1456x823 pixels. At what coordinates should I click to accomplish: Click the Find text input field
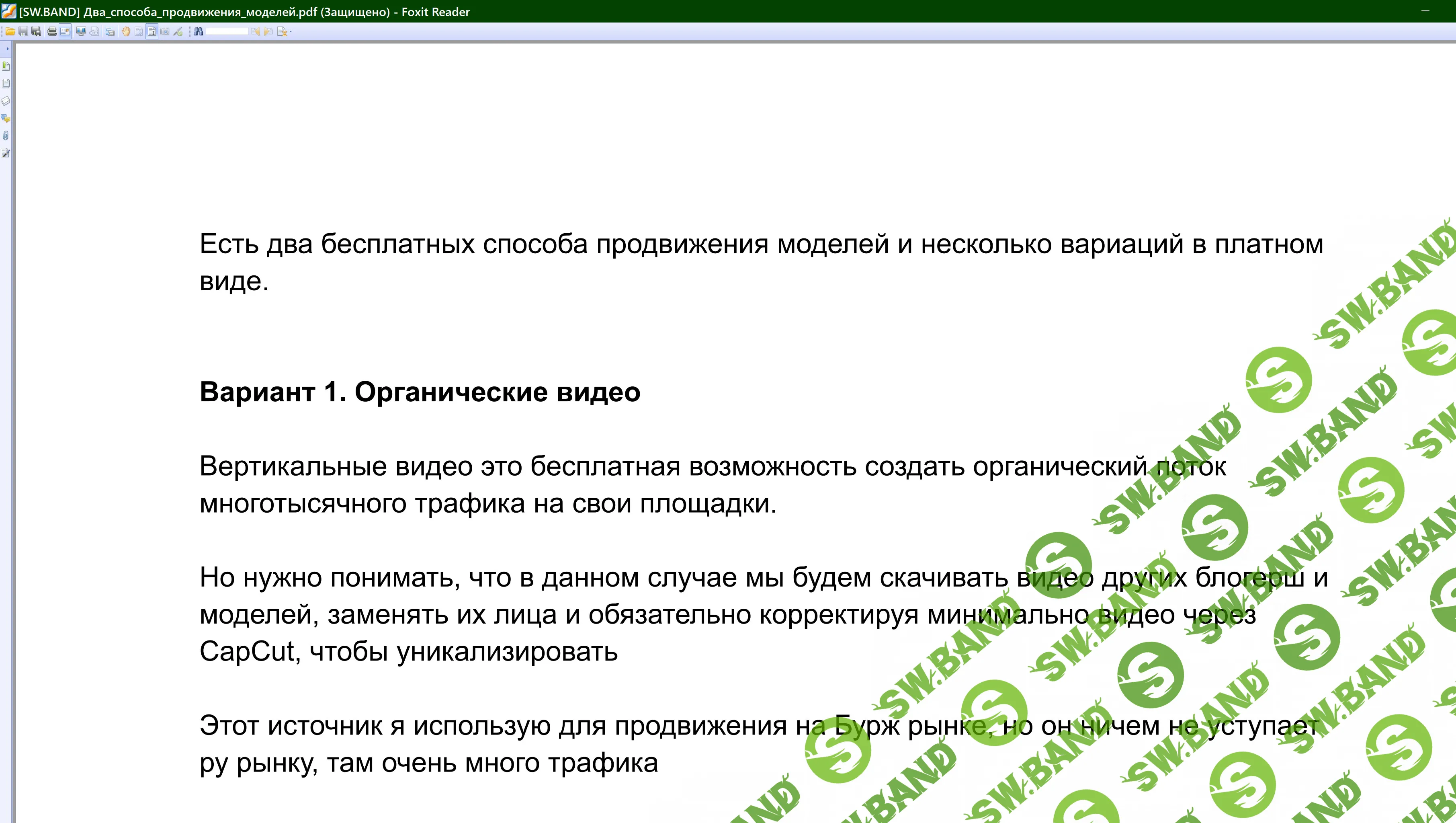[x=227, y=32]
